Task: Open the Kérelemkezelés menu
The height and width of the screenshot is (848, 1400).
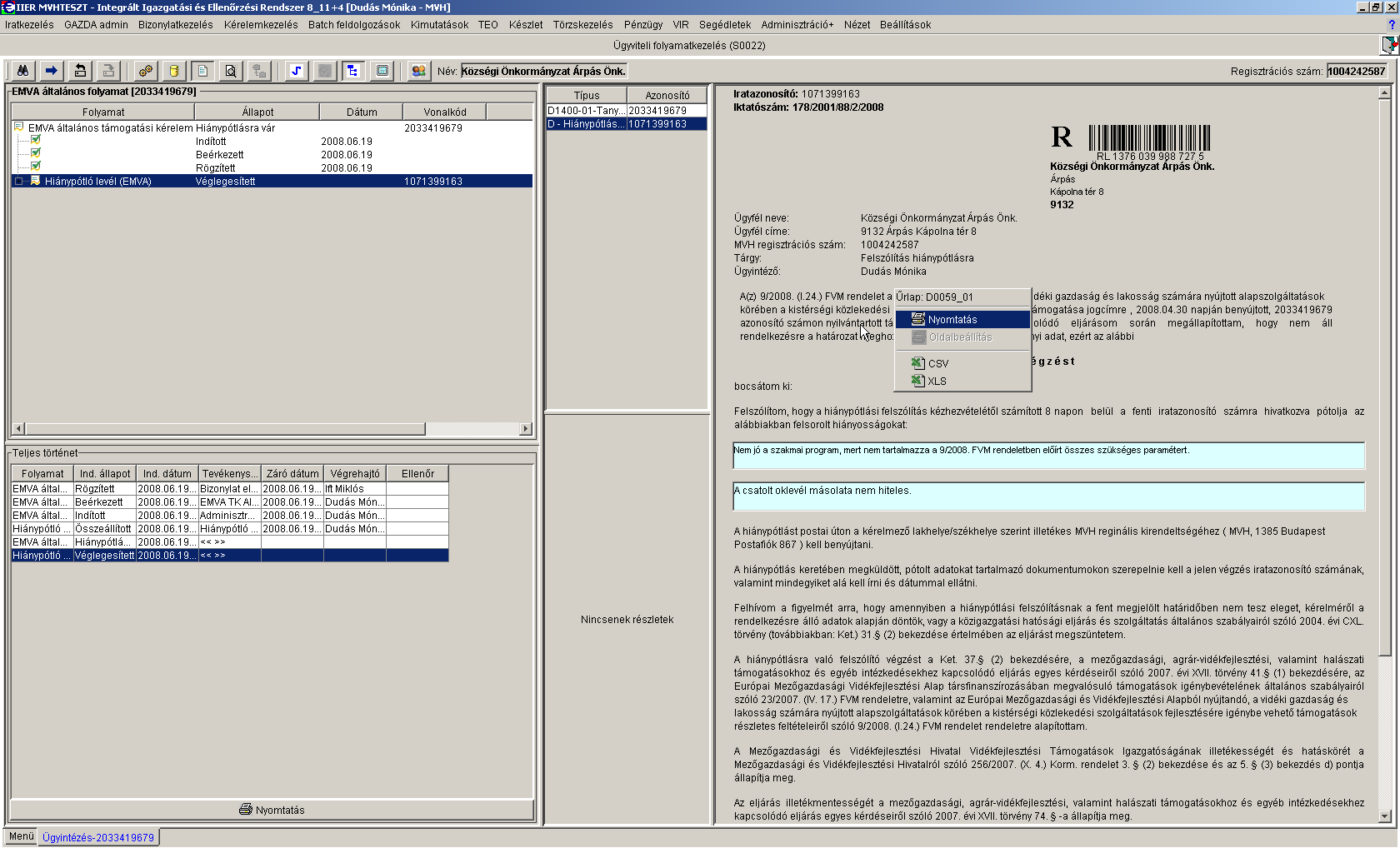Action: click(x=261, y=25)
